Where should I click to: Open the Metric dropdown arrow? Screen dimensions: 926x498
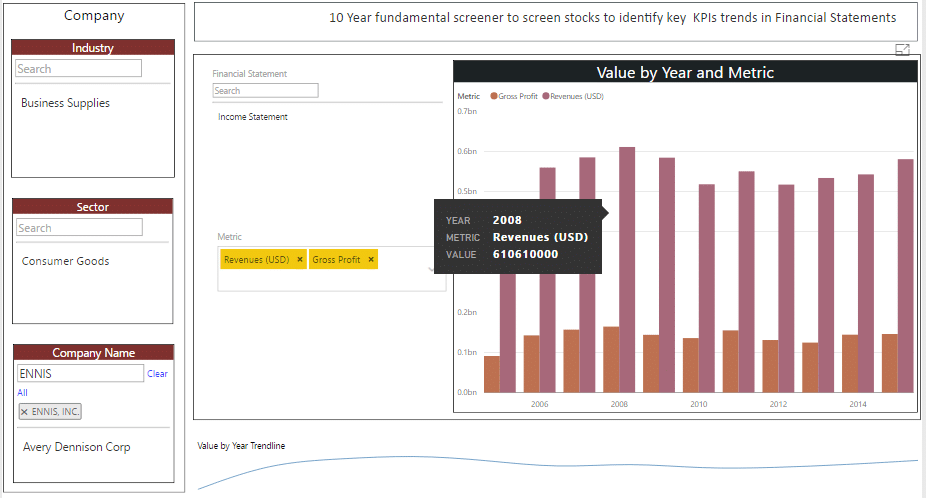click(x=431, y=269)
